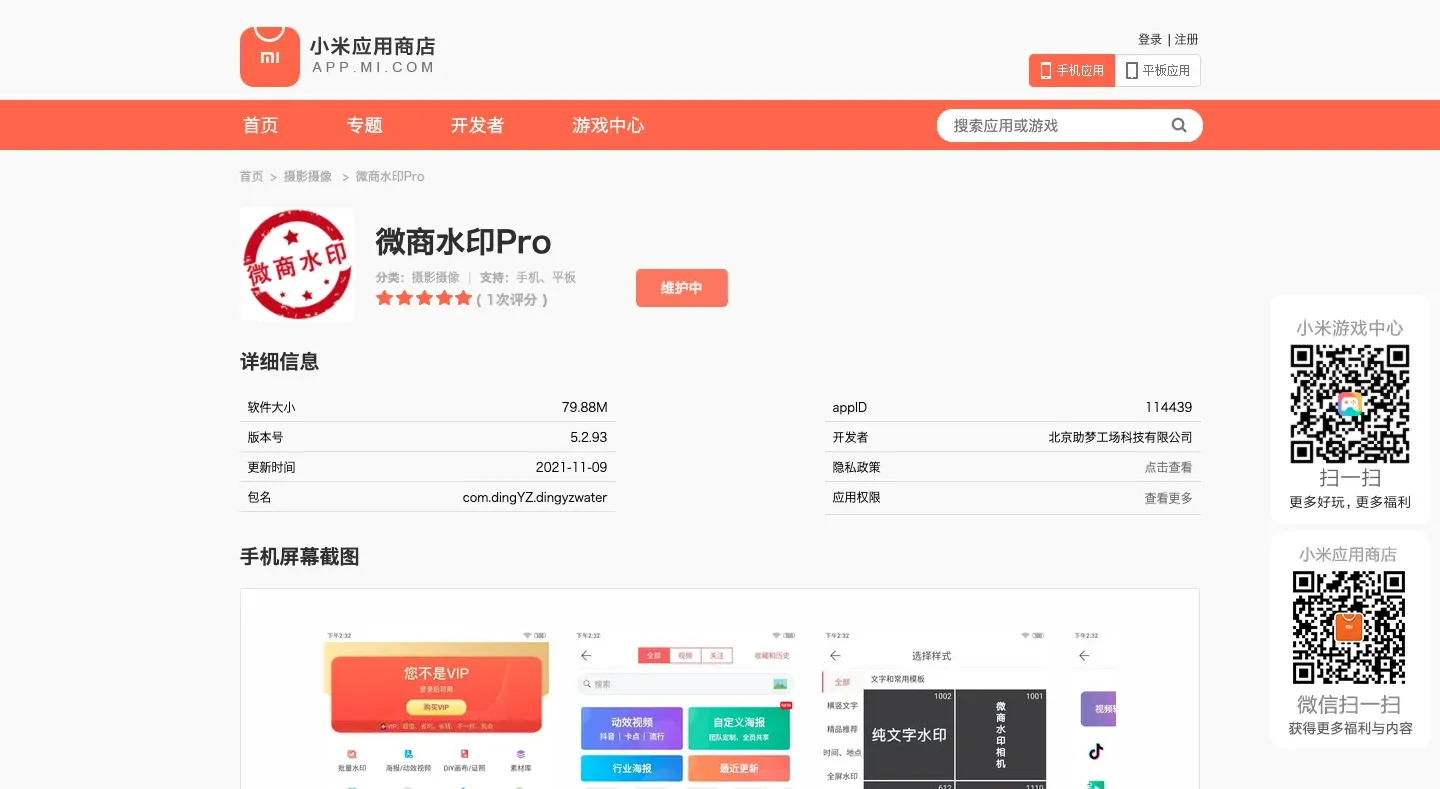Click the 搜索应用或游戏 input field
1440x789 pixels.
pyautogui.click(x=1055, y=125)
